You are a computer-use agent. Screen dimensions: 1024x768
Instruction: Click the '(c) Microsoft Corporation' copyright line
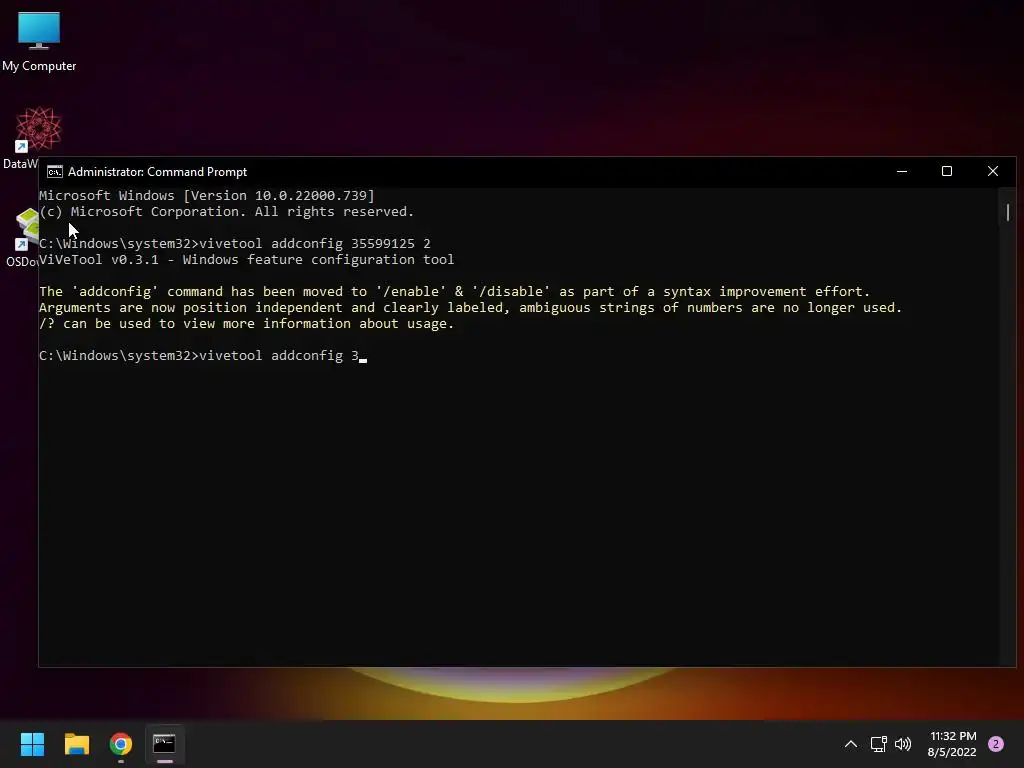pos(226,212)
